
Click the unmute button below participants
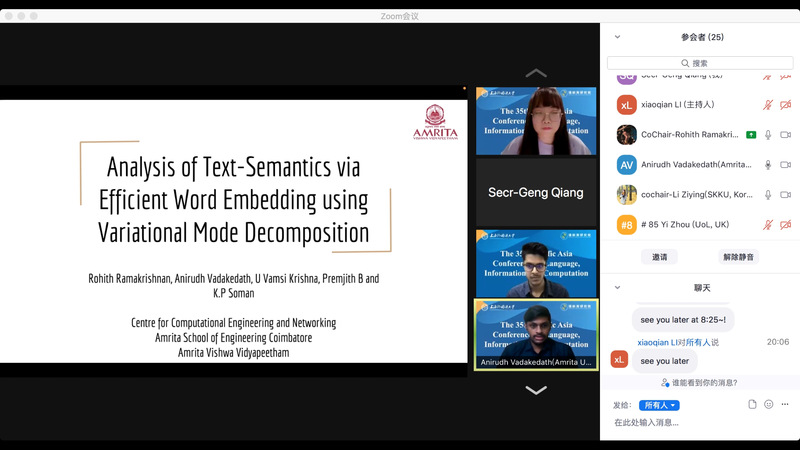coord(739,257)
